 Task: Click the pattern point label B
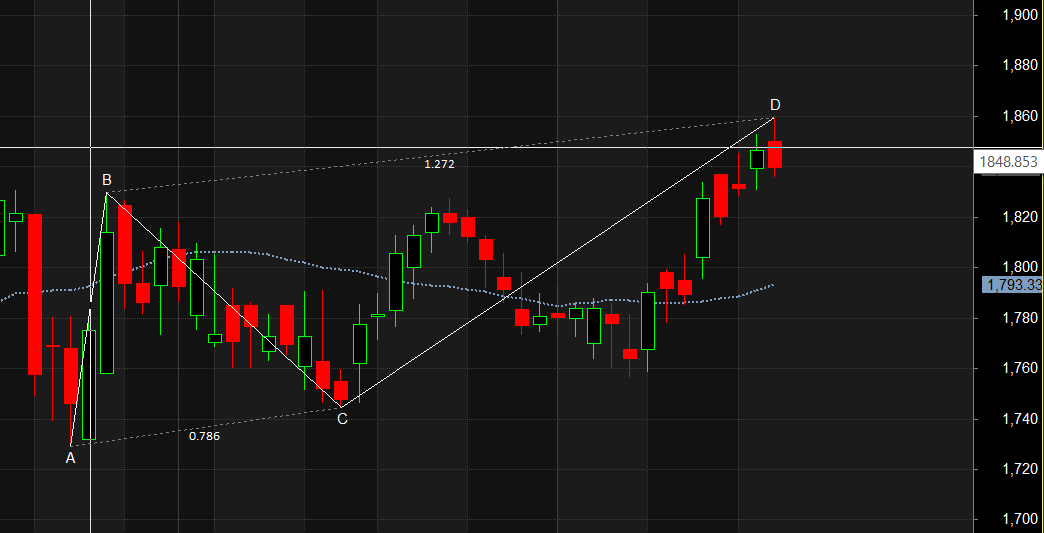pos(107,180)
